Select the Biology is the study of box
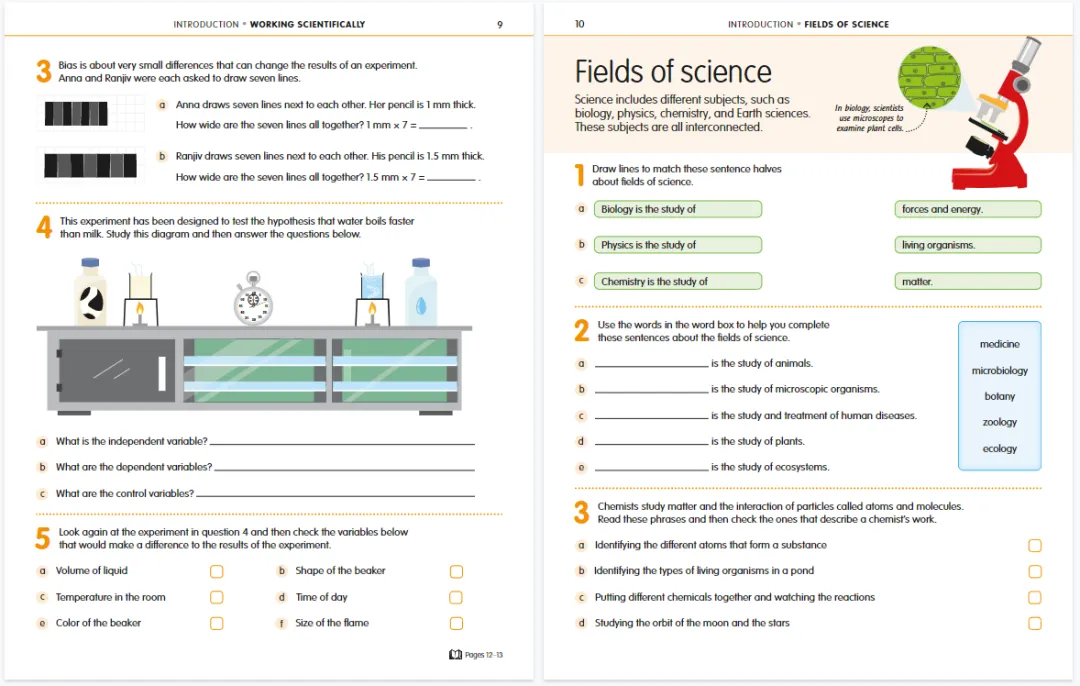 678,209
